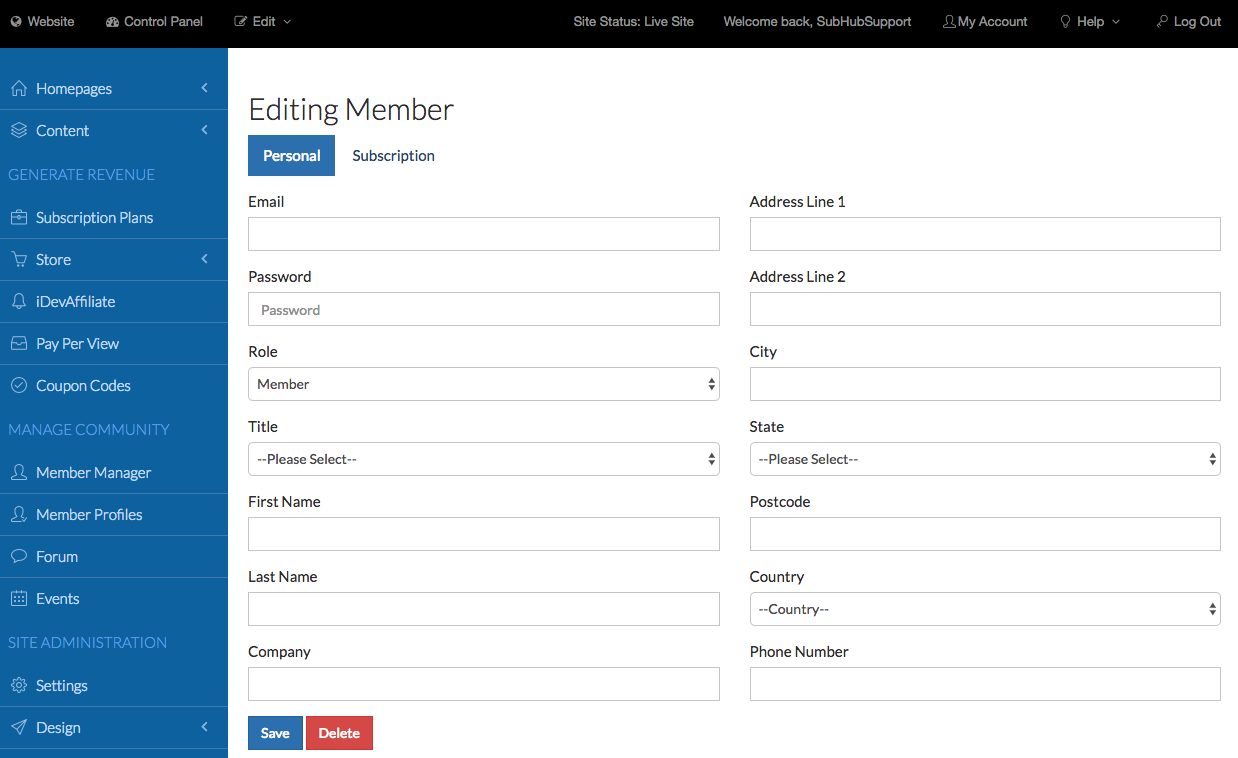
Task: Expand the Homepages sidebar chevron
Action: point(204,88)
